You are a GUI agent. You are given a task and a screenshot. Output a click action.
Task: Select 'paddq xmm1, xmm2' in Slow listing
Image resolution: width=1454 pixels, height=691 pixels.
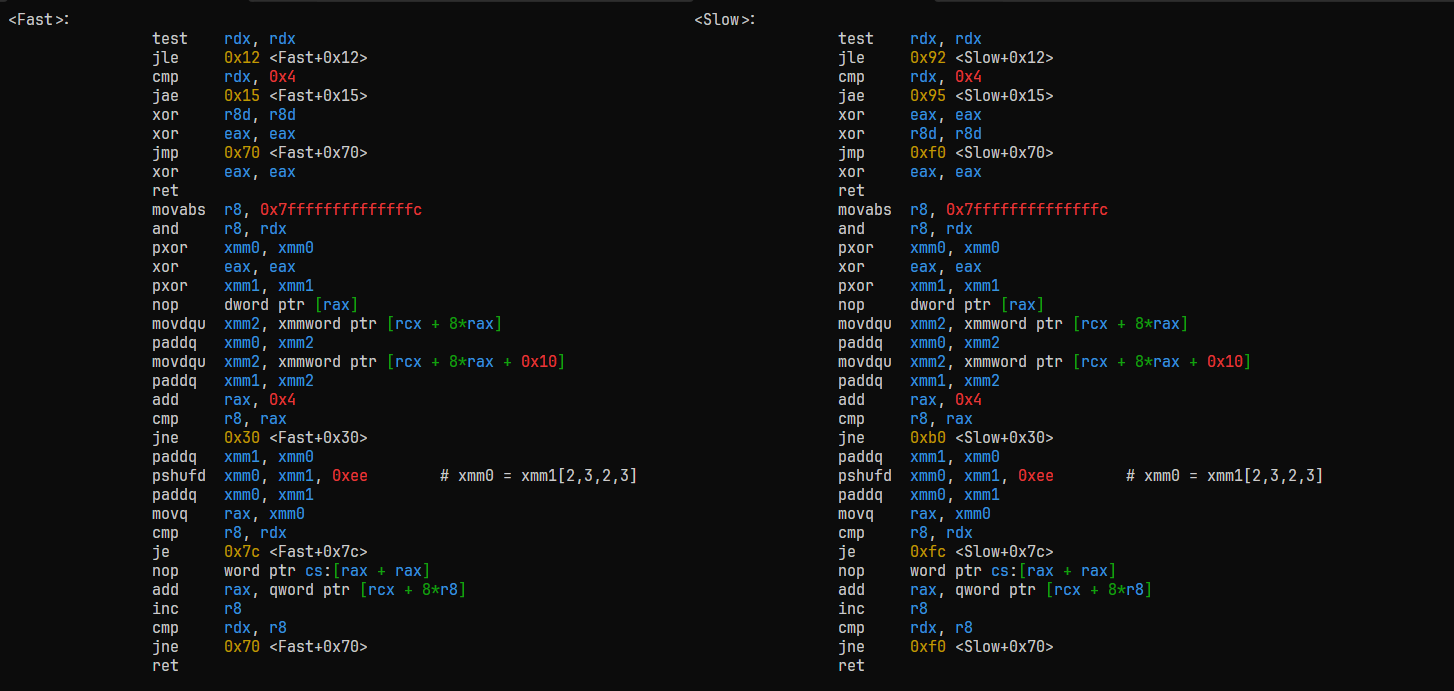[x=919, y=381]
